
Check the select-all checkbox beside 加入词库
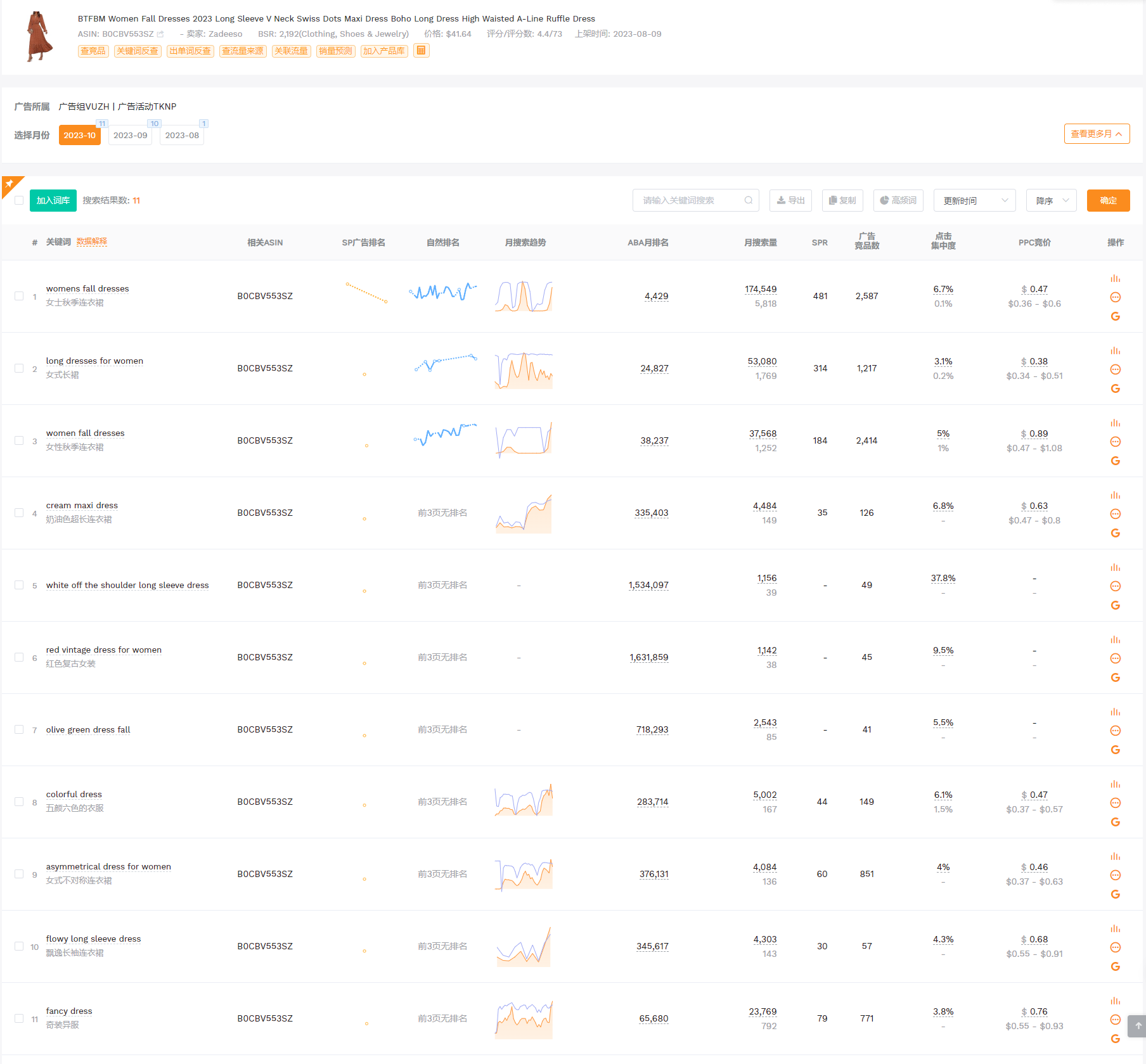(19, 200)
